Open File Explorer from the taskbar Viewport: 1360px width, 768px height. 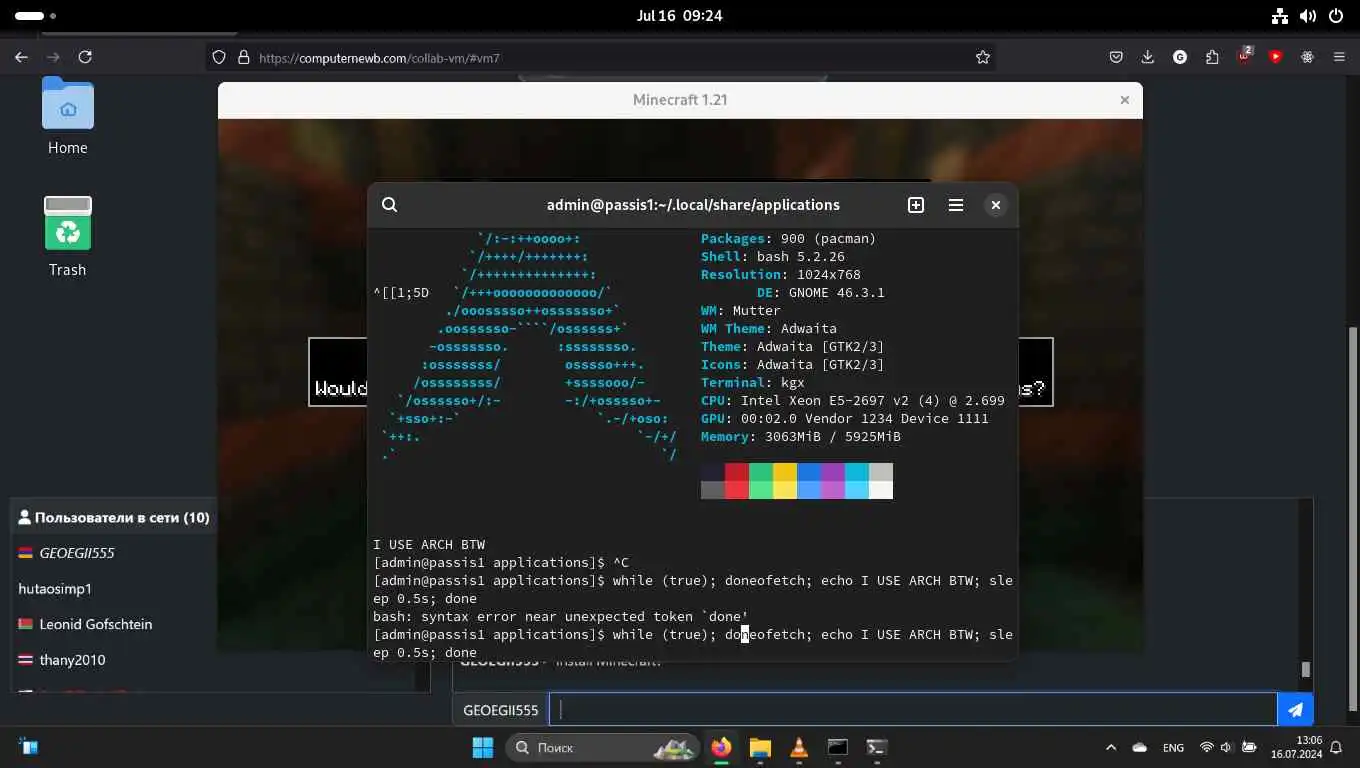pos(760,747)
